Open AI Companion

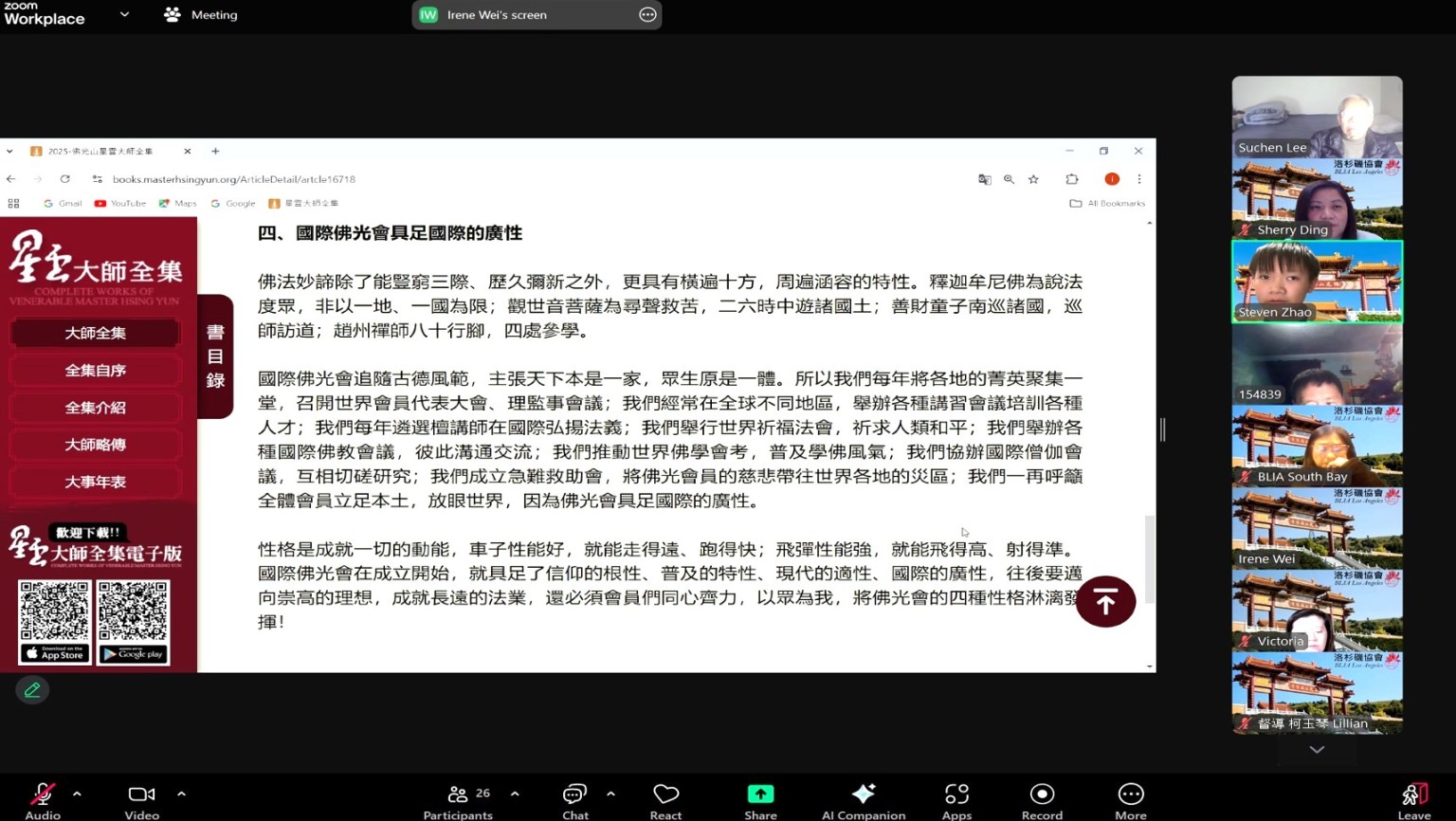click(864, 801)
